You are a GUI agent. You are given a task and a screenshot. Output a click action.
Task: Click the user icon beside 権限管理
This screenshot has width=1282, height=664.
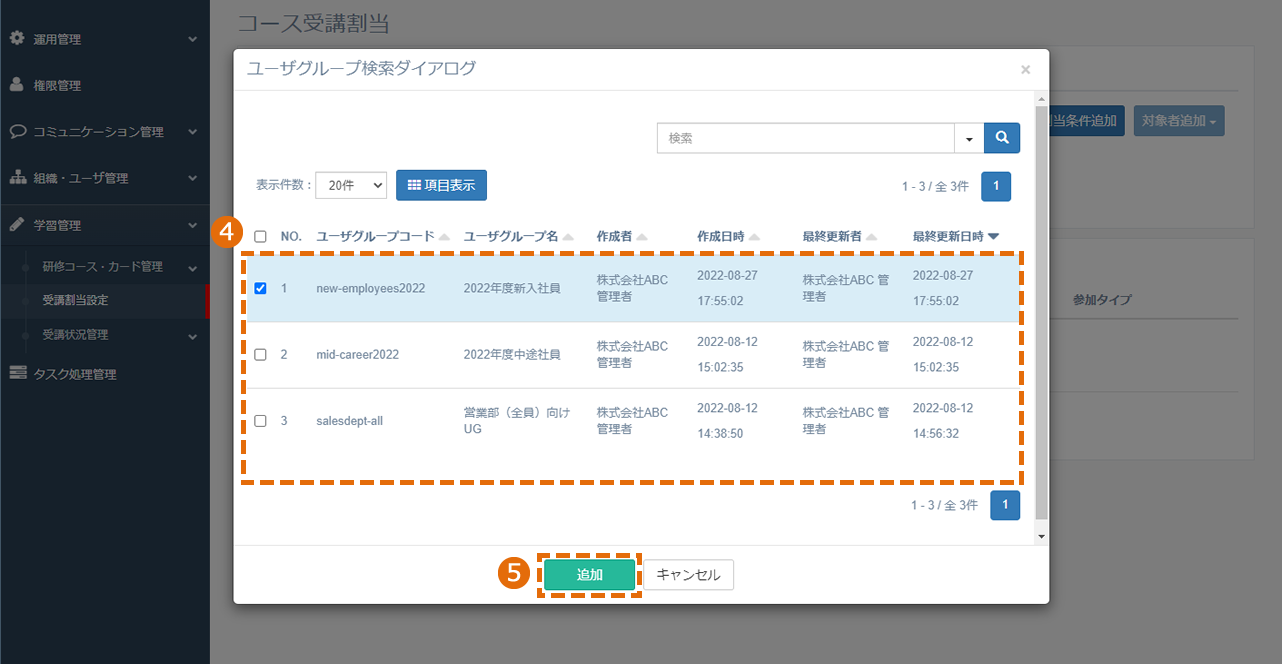(x=16, y=85)
